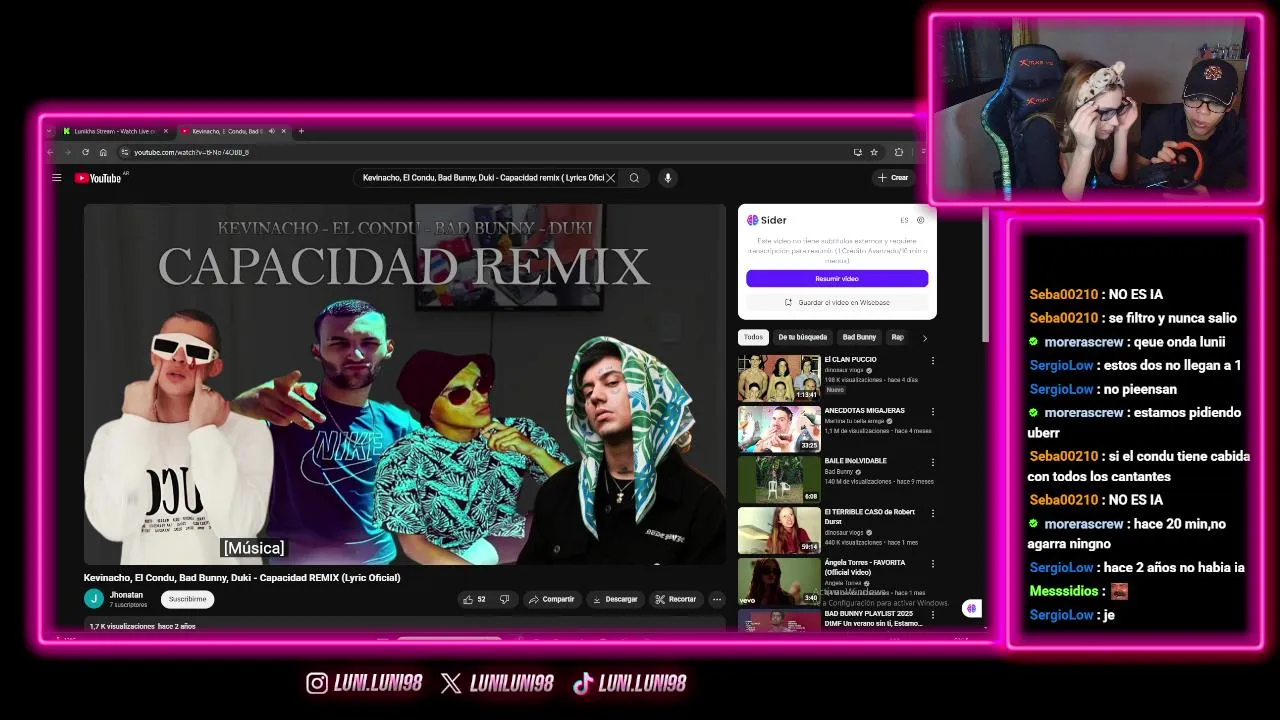Click the YouTube search magnifier button

tap(634, 178)
